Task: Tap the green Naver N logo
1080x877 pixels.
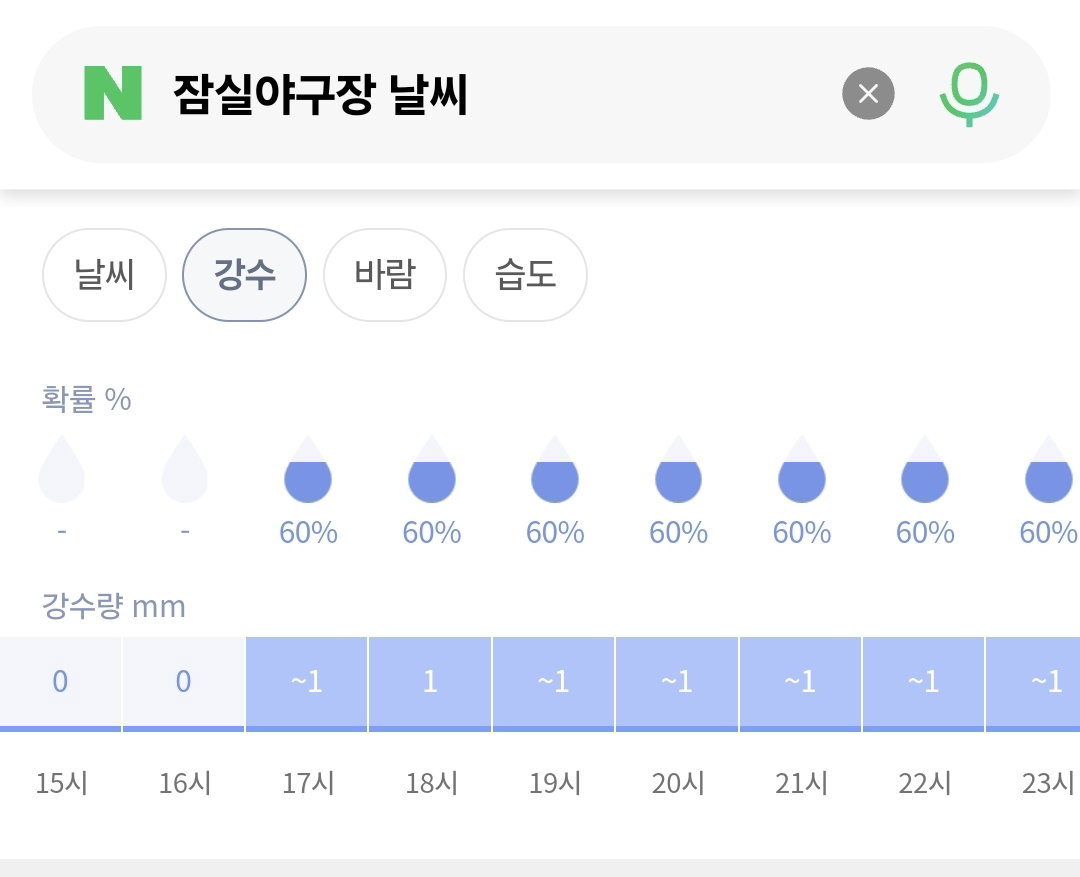Action: (x=113, y=93)
